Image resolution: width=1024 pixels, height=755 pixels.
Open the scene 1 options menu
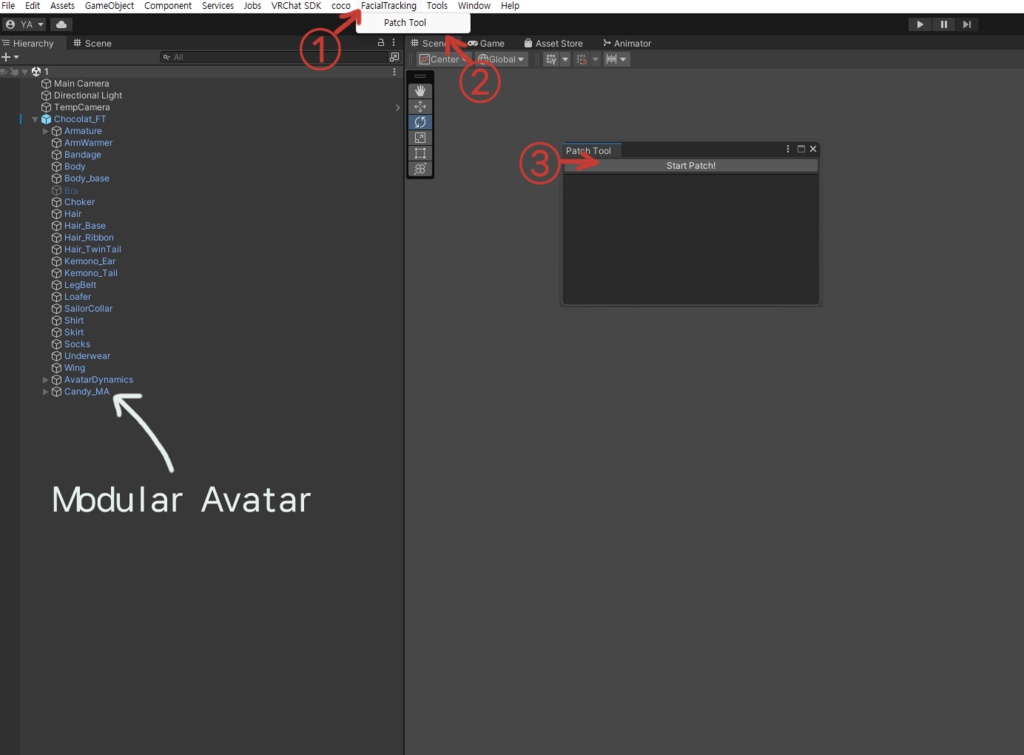pos(394,72)
